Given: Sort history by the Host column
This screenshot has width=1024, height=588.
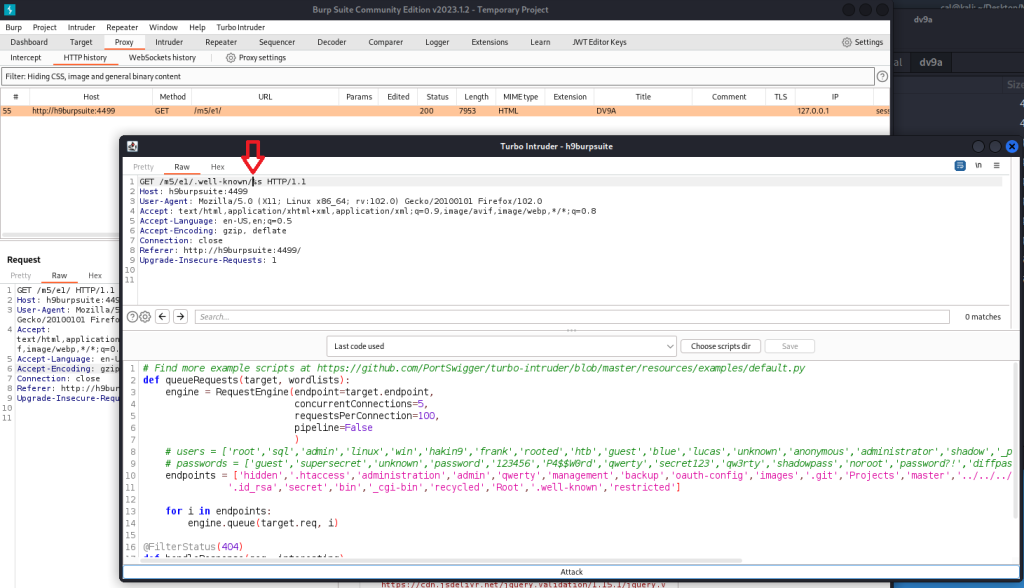Looking at the screenshot, I should point(91,97).
